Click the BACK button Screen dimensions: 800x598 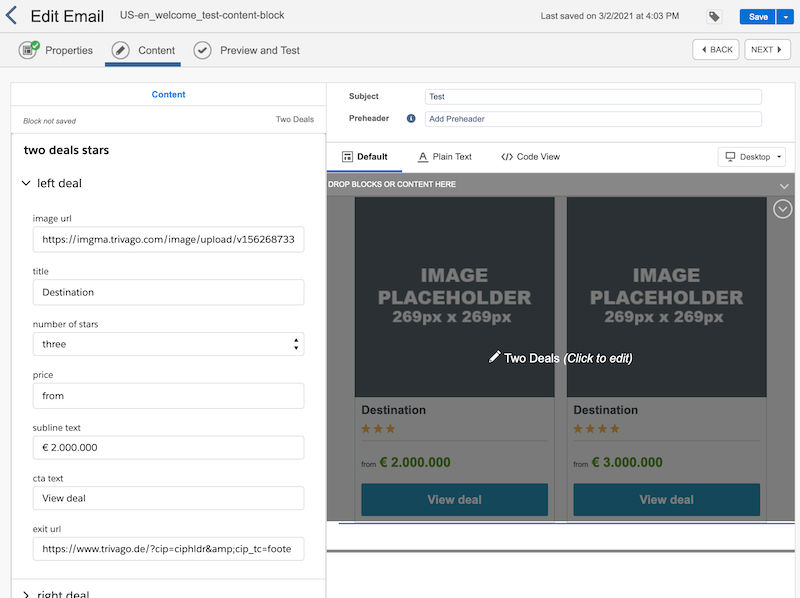(716, 50)
